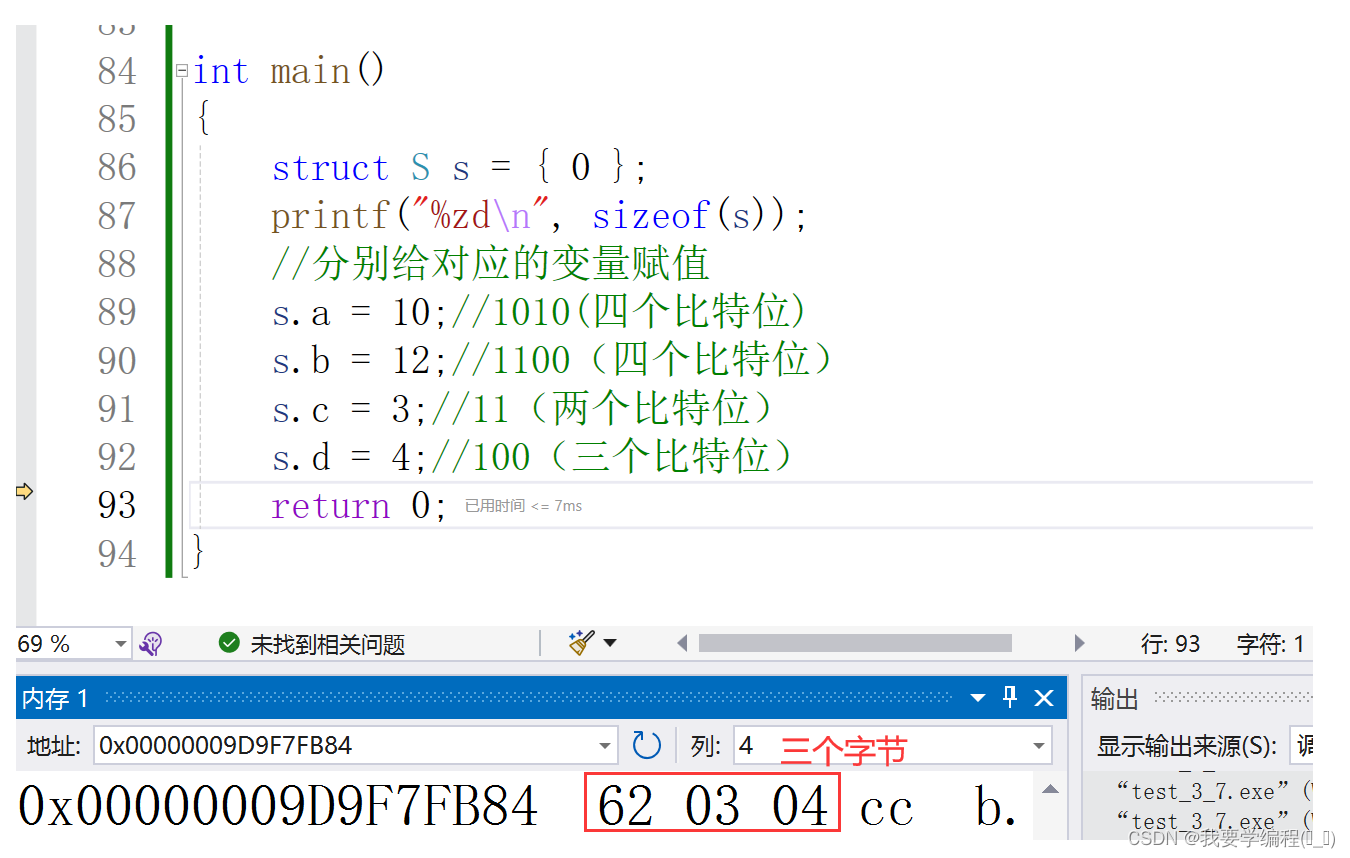1350x858 pixels.
Task: Click the green check no-issues indicator
Action: click(x=229, y=643)
